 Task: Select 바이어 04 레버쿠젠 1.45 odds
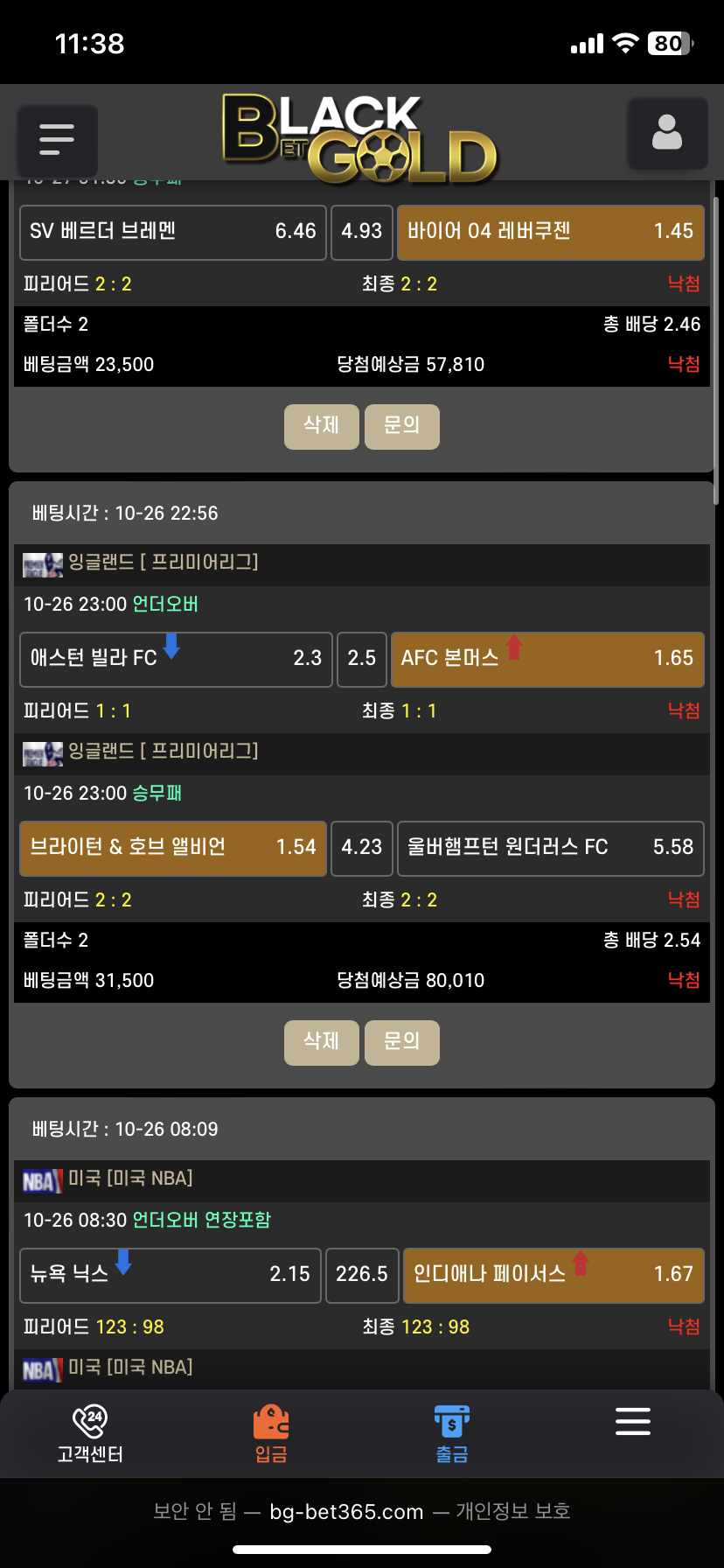(550, 233)
